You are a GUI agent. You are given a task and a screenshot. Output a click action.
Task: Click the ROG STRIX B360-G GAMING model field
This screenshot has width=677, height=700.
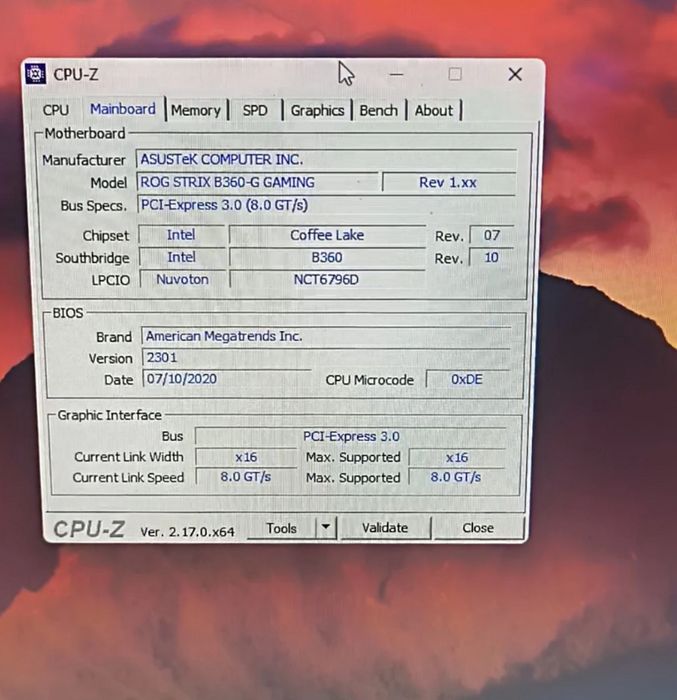tap(258, 182)
